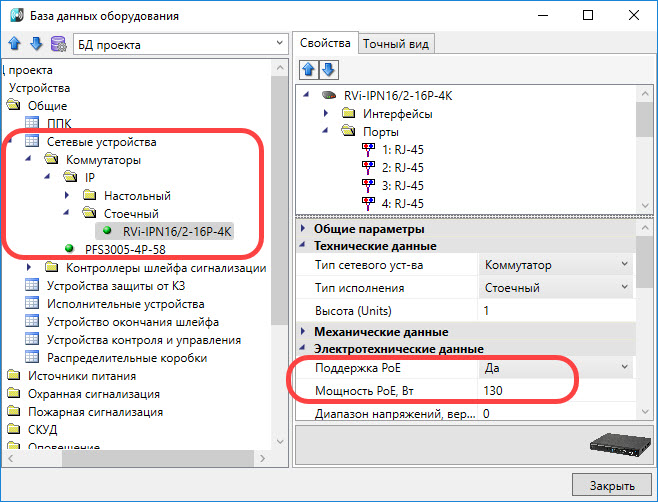658x502 pixels.
Task: Expand the Интерфейсы folder
Action: 326,113
